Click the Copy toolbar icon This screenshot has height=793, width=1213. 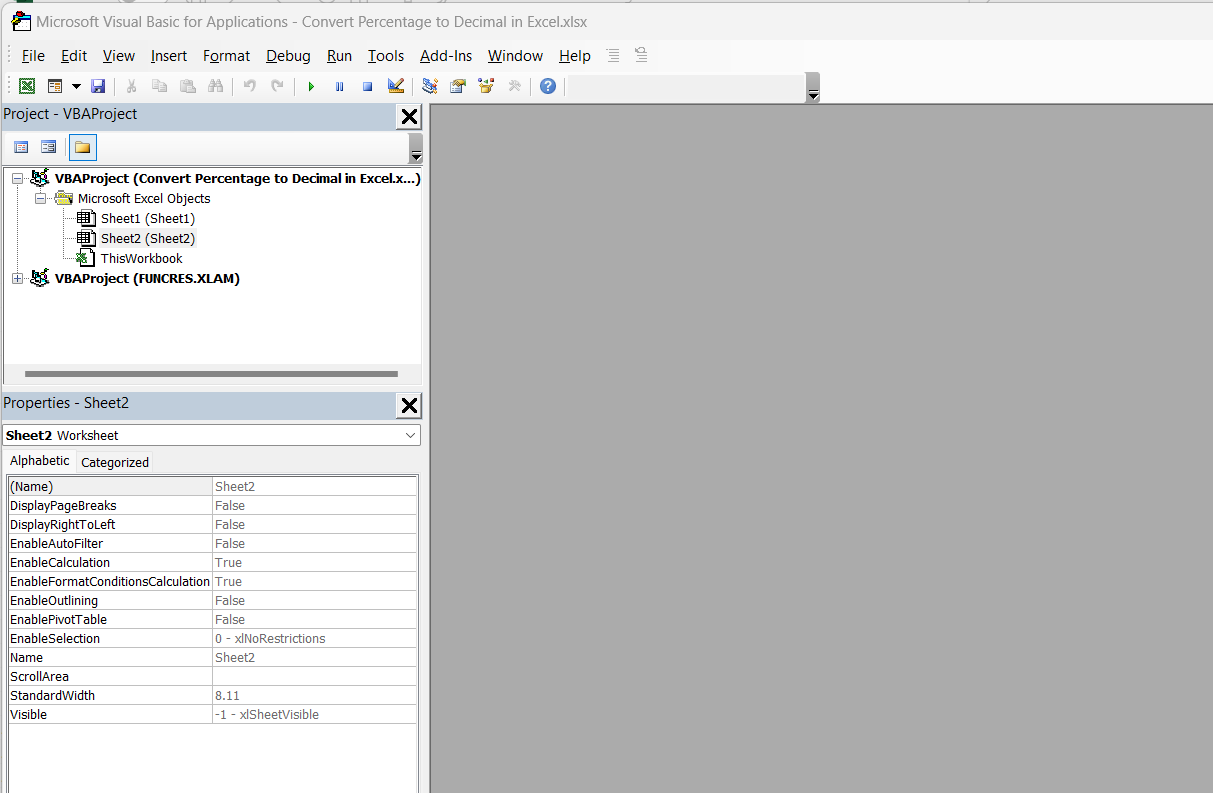pyautogui.click(x=159, y=87)
